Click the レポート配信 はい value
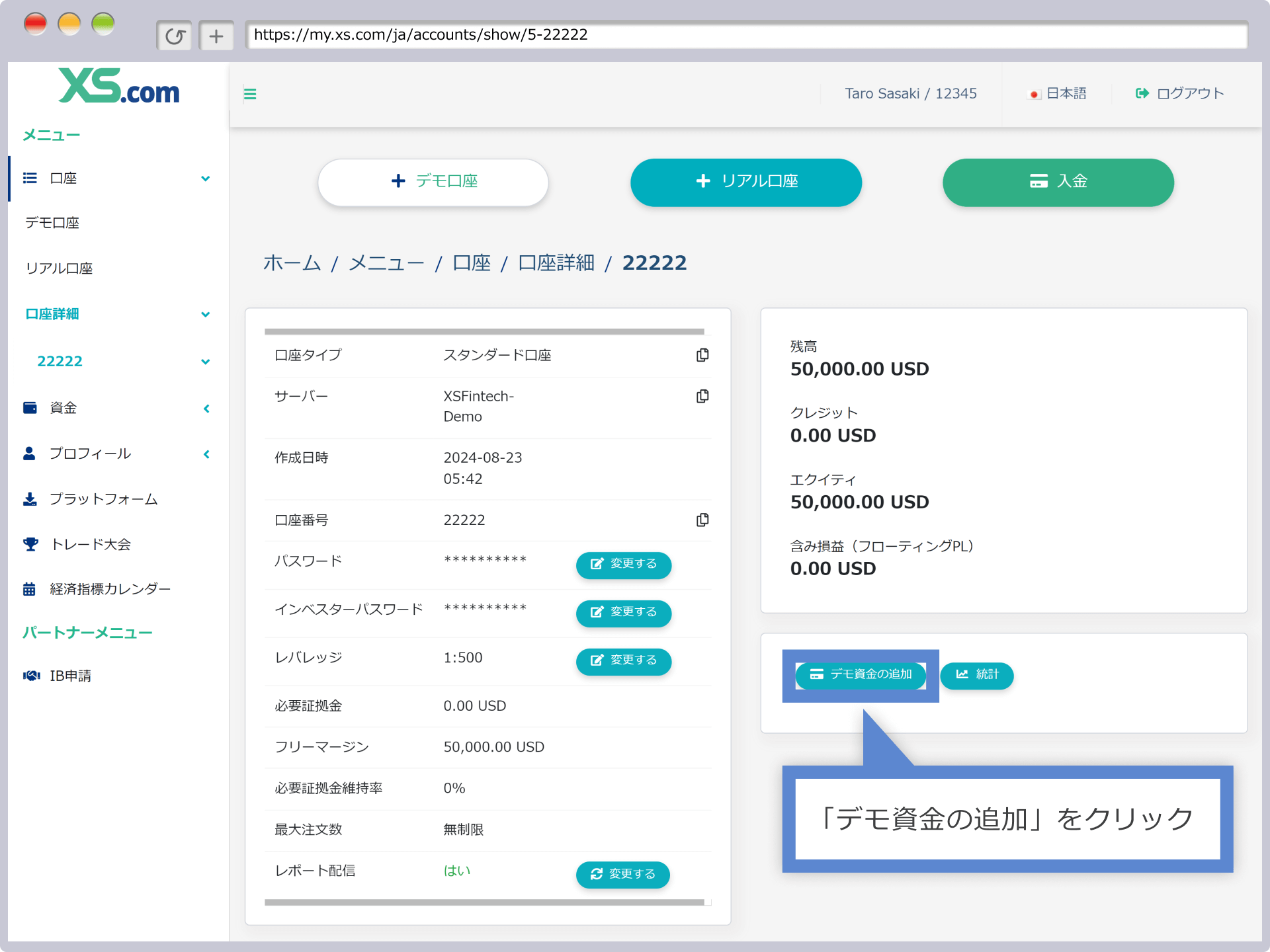 coord(457,871)
